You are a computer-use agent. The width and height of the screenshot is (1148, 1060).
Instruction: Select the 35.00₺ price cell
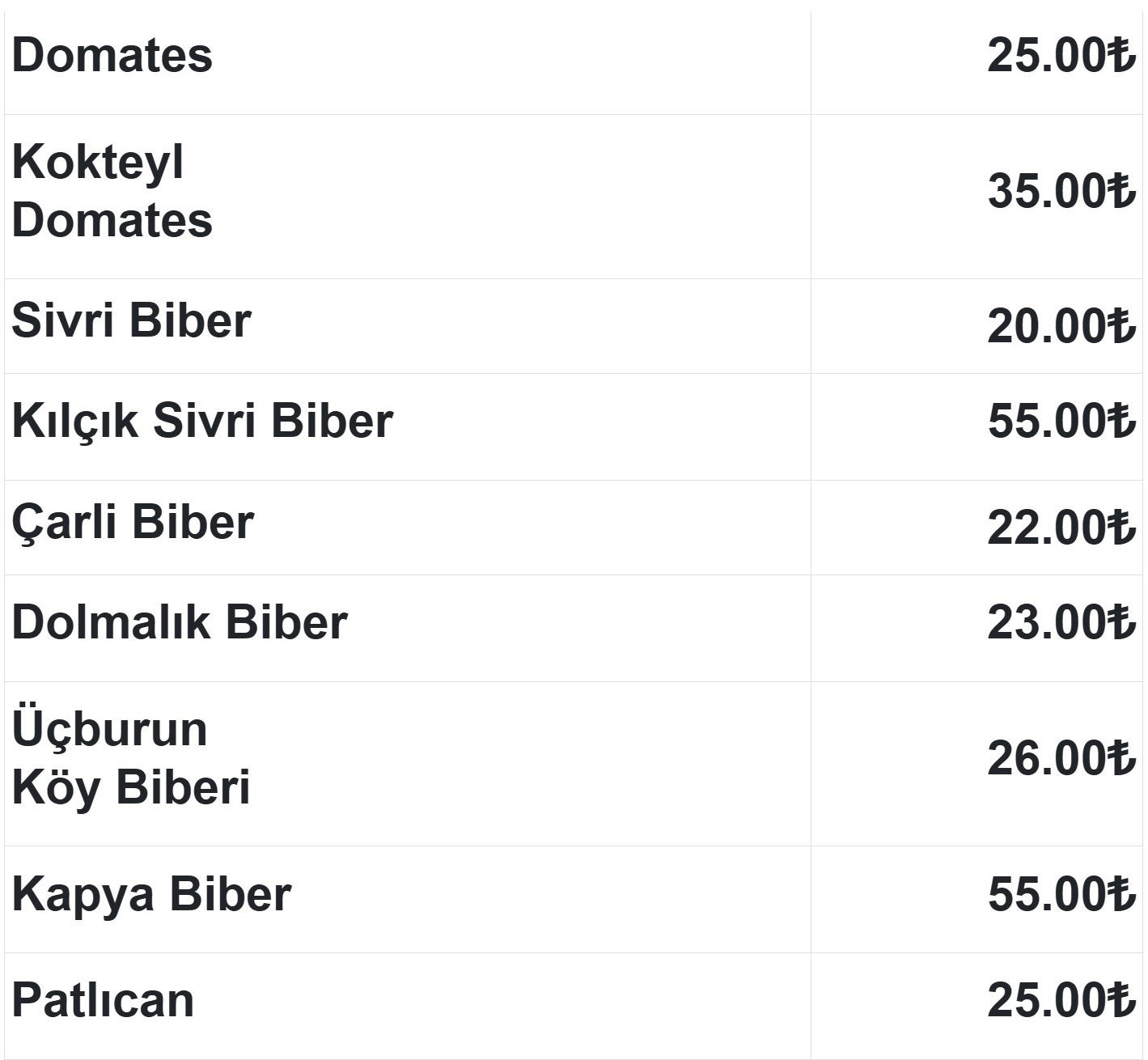[1060, 193]
